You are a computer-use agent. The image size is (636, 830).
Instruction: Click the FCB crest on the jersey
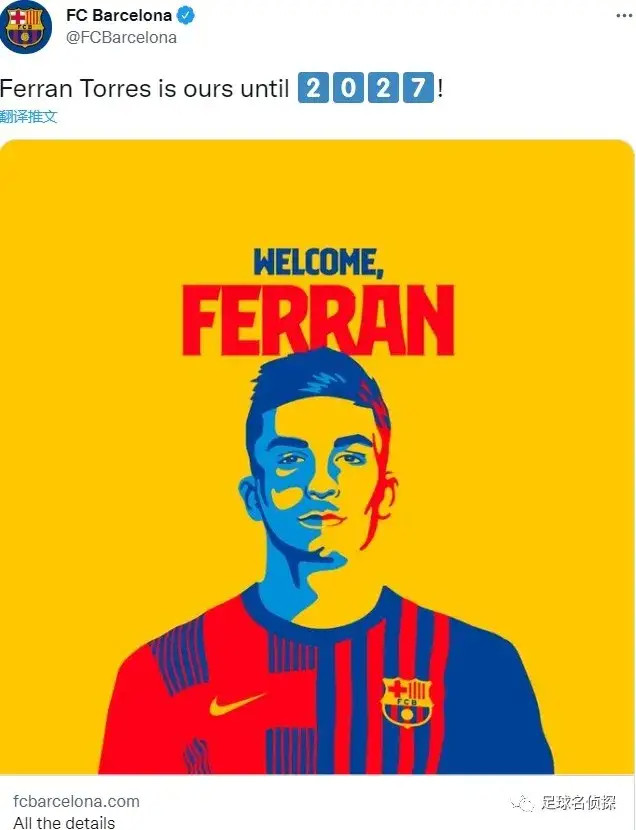pyautogui.click(x=407, y=701)
